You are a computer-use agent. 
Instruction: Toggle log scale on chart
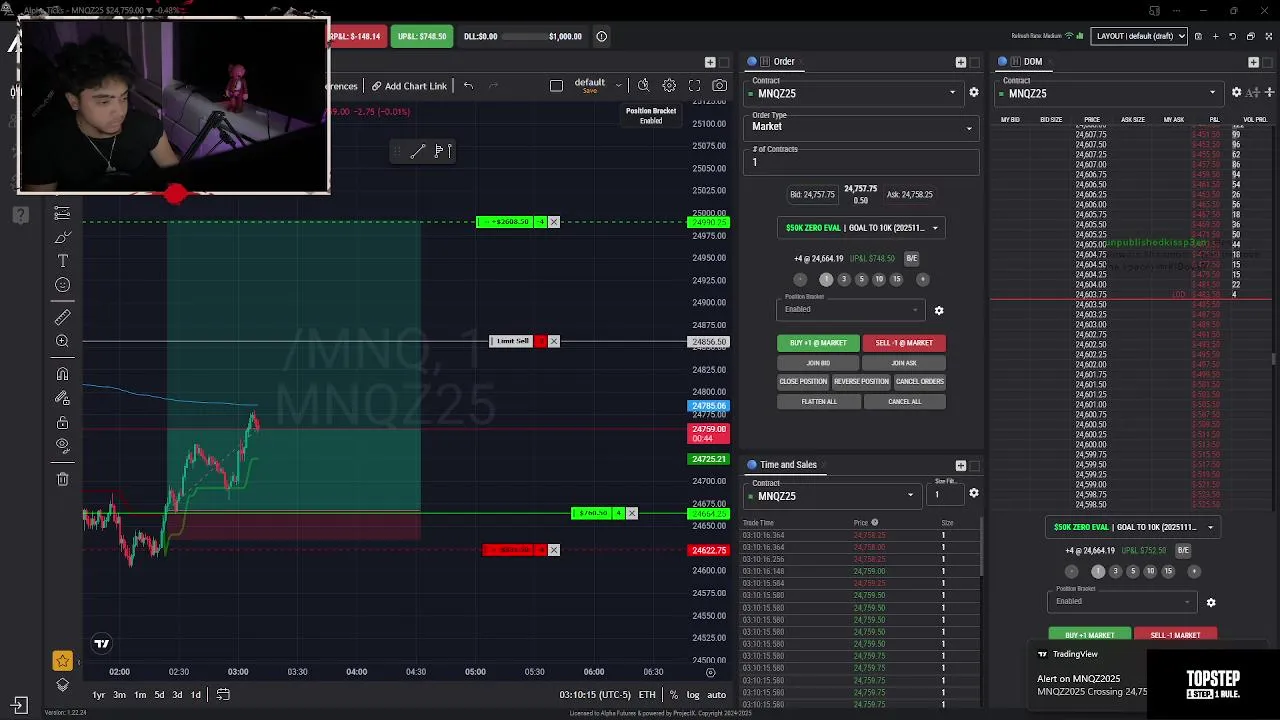(693, 695)
